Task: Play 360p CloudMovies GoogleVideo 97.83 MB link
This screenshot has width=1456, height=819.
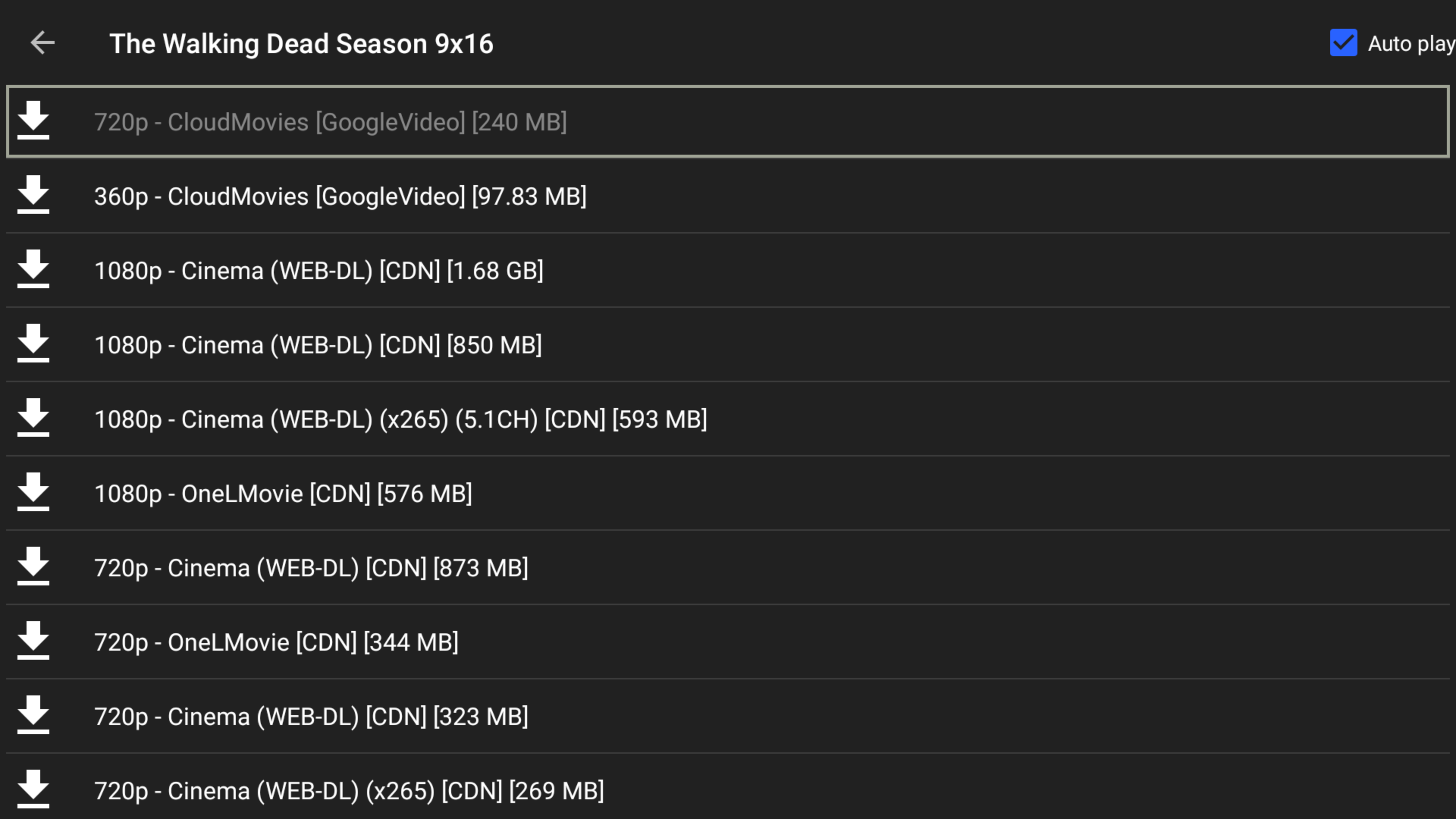Action: pos(728,196)
